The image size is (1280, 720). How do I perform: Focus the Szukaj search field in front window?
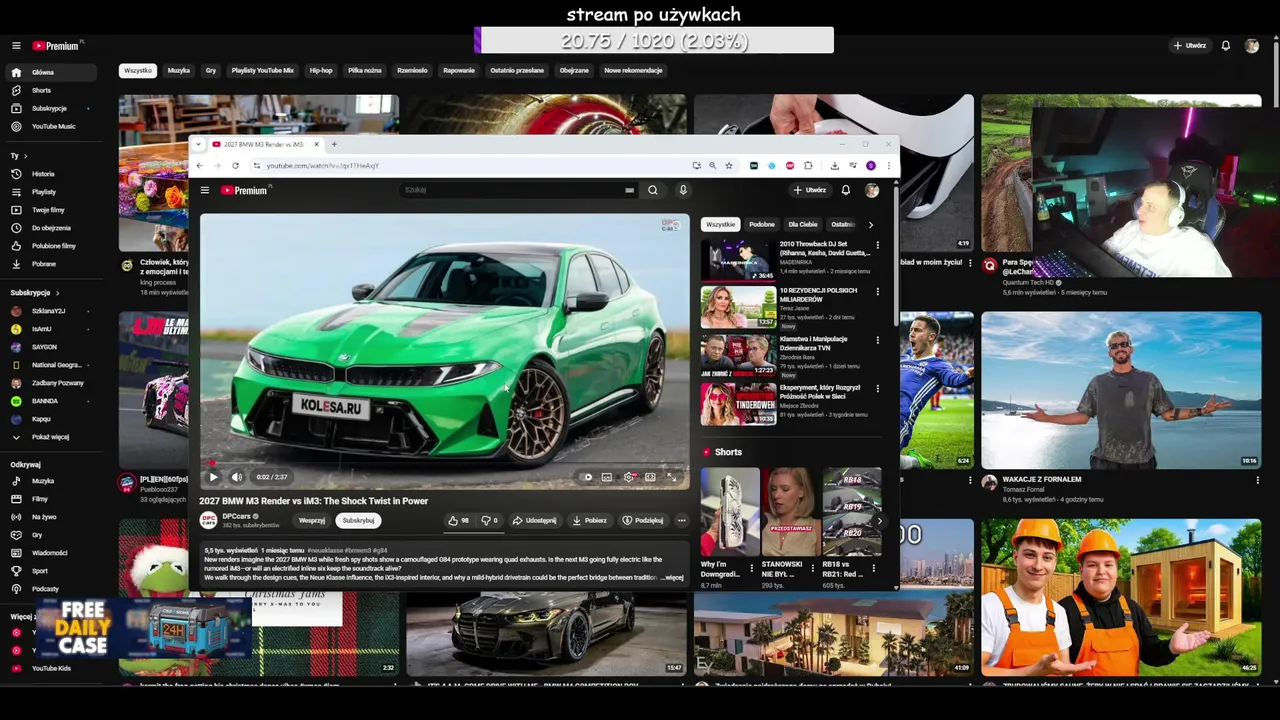coord(518,190)
